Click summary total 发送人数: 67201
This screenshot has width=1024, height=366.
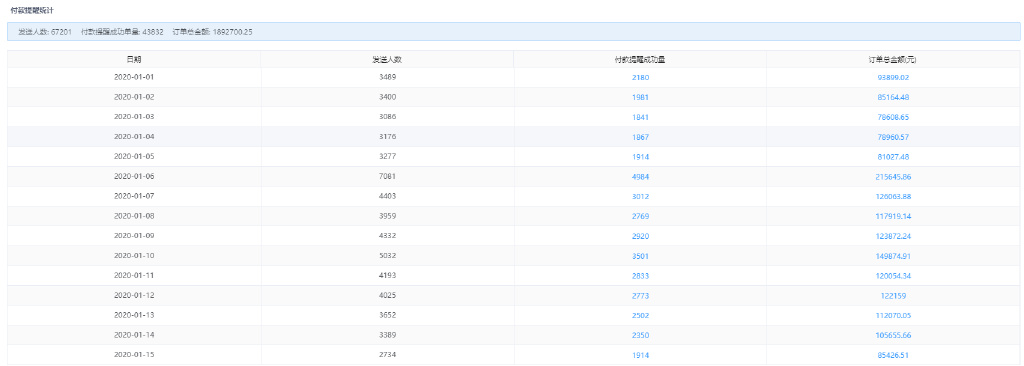coord(45,31)
